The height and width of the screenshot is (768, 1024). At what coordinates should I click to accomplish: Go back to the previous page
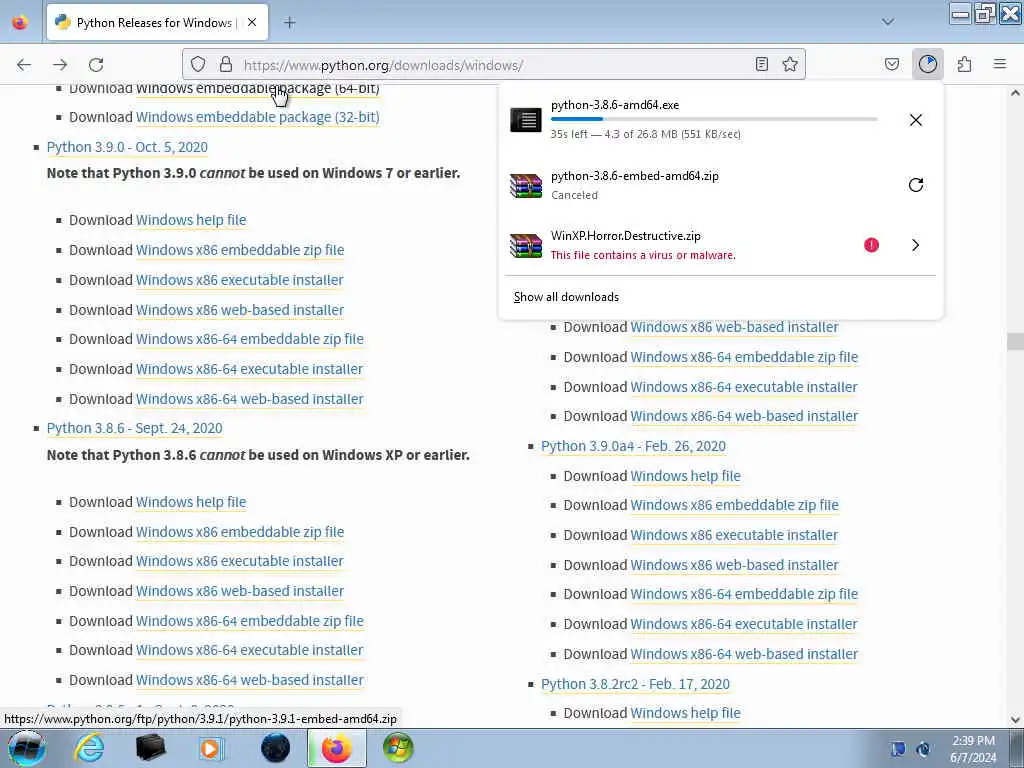tap(24, 65)
